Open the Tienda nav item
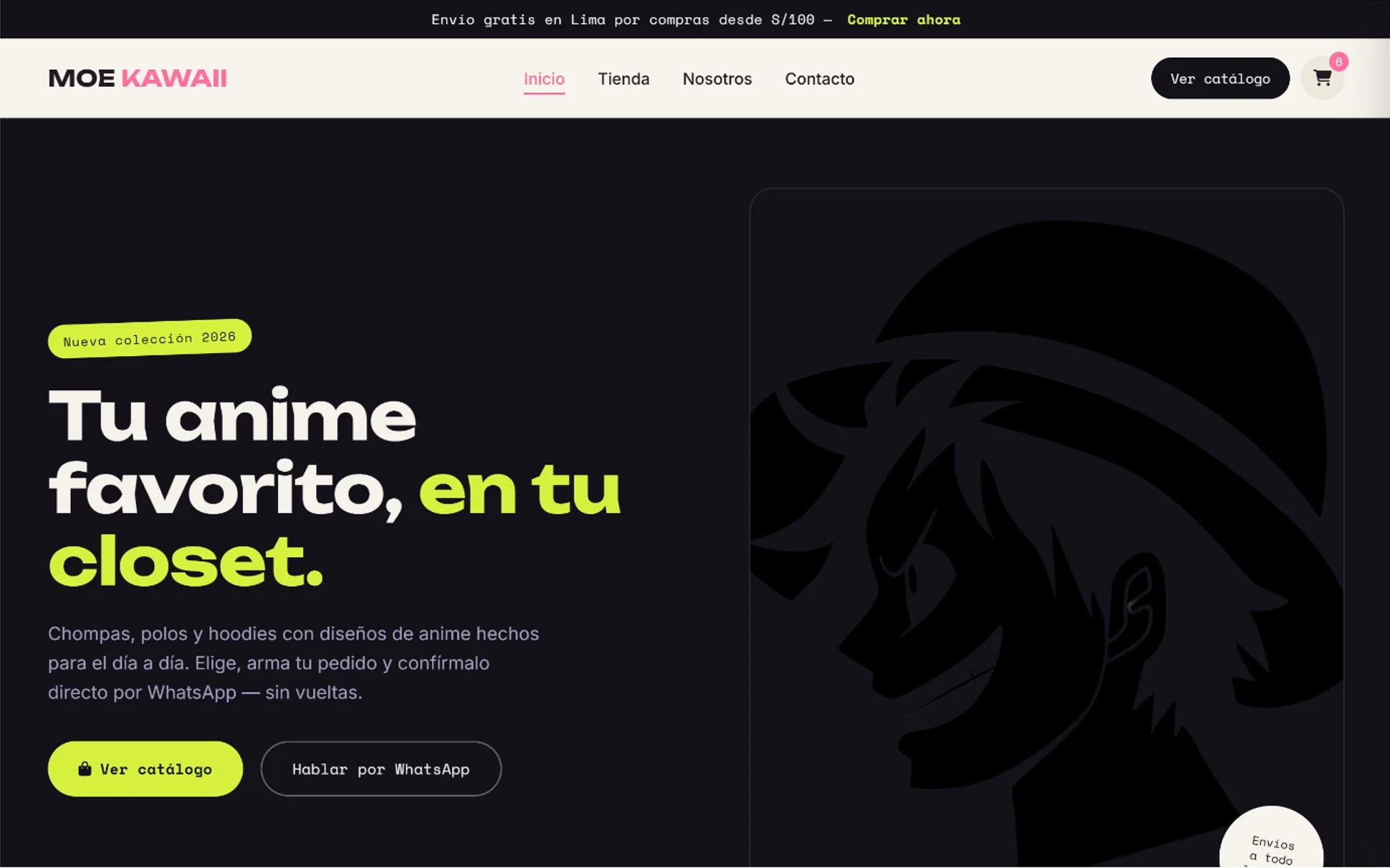This screenshot has height=868, width=1390. coord(623,79)
